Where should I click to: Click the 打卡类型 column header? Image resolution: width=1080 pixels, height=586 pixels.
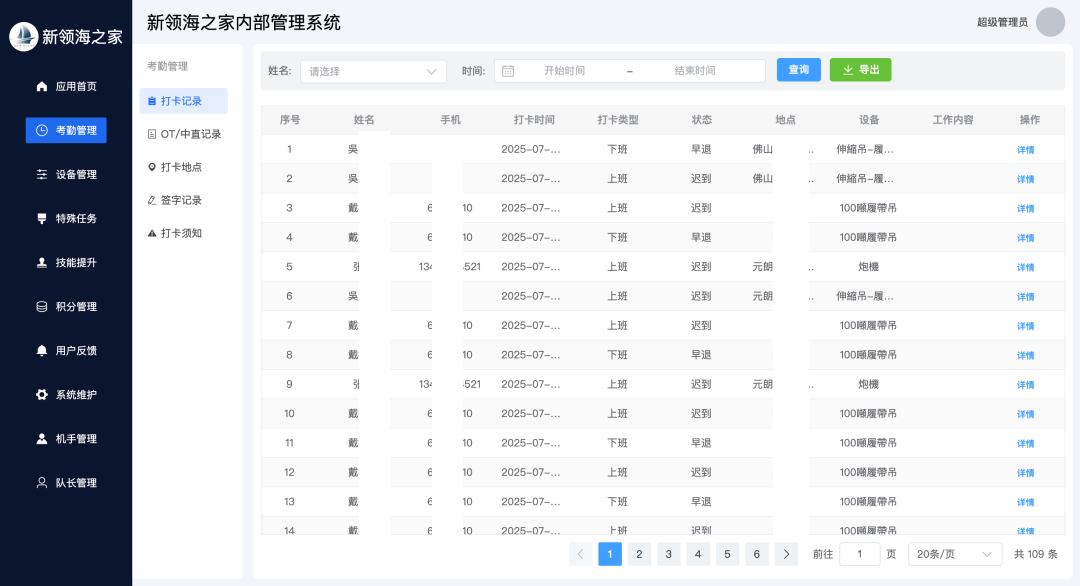(618, 120)
